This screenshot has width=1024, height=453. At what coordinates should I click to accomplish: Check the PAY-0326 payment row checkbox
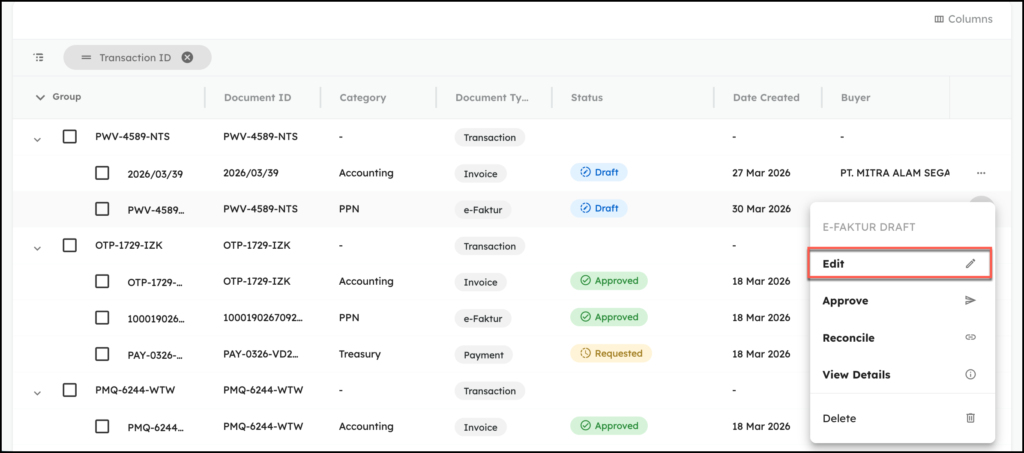point(102,354)
